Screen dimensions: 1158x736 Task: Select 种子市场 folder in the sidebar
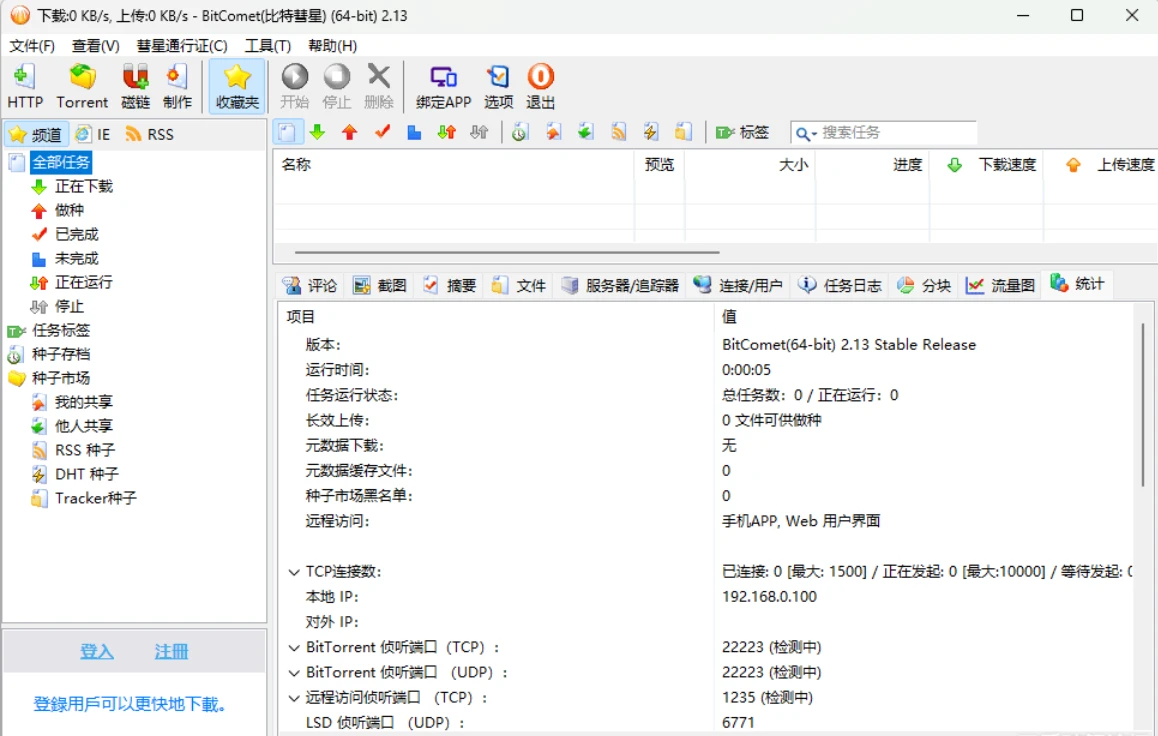(61, 378)
